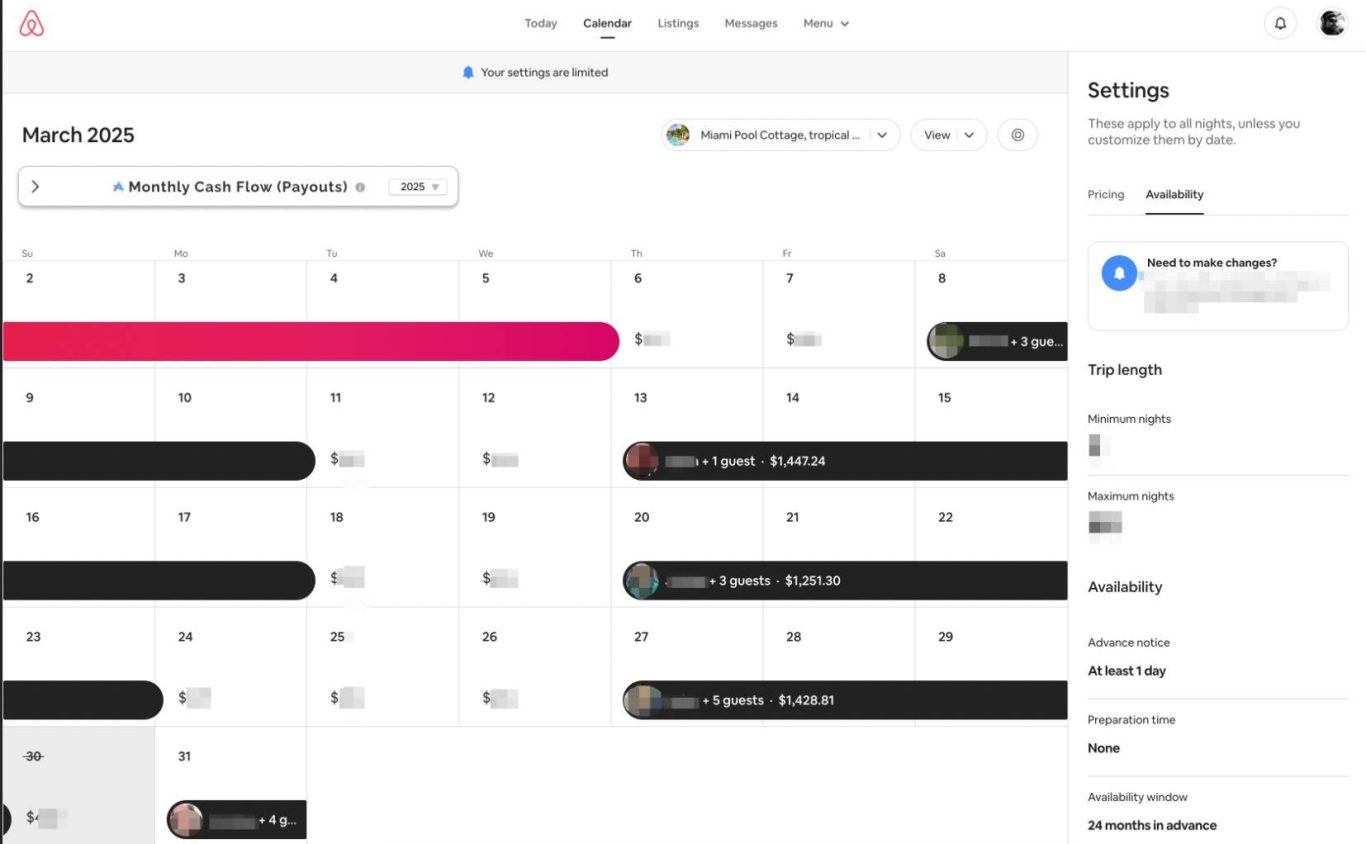1366x844 pixels.
Task: Open the View dropdown
Action: coord(948,135)
